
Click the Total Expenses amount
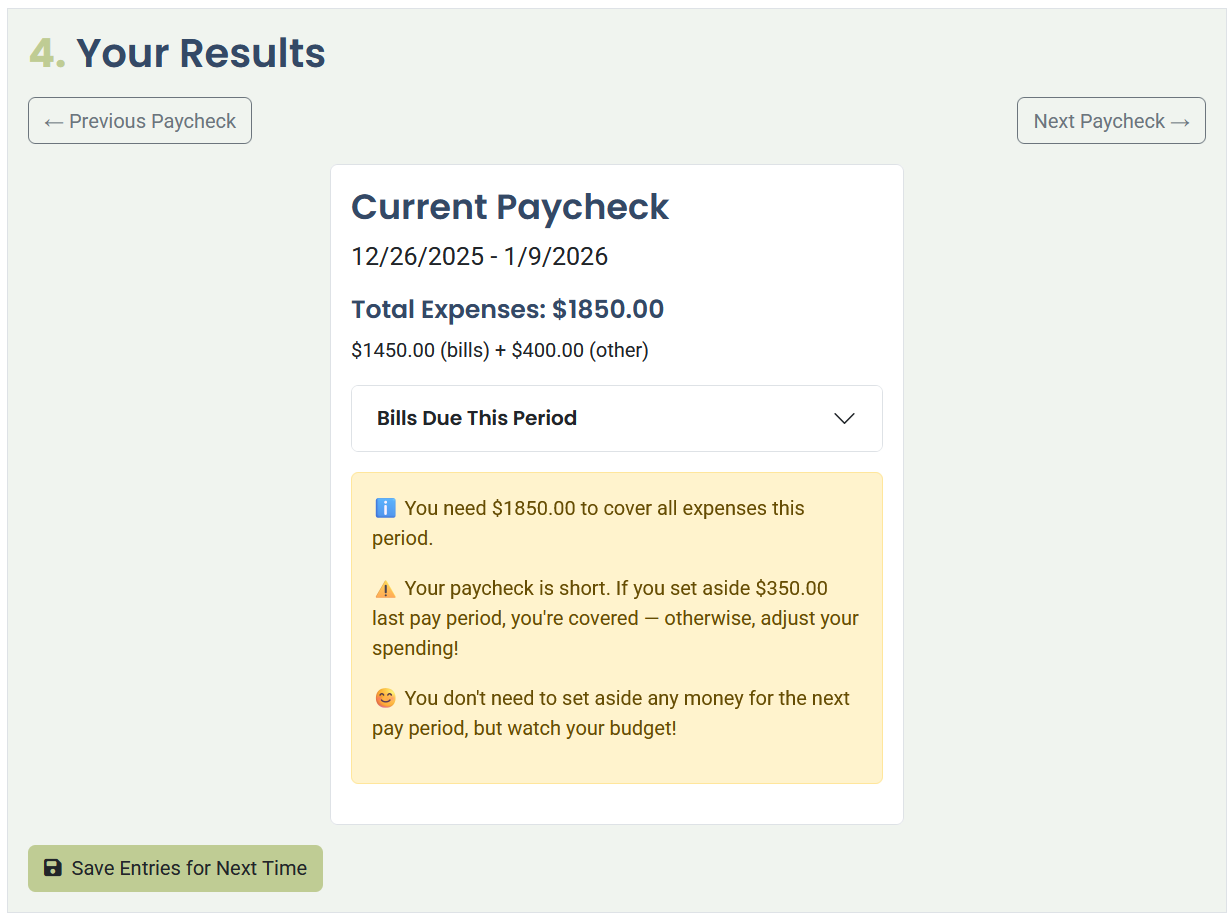coord(507,309)
